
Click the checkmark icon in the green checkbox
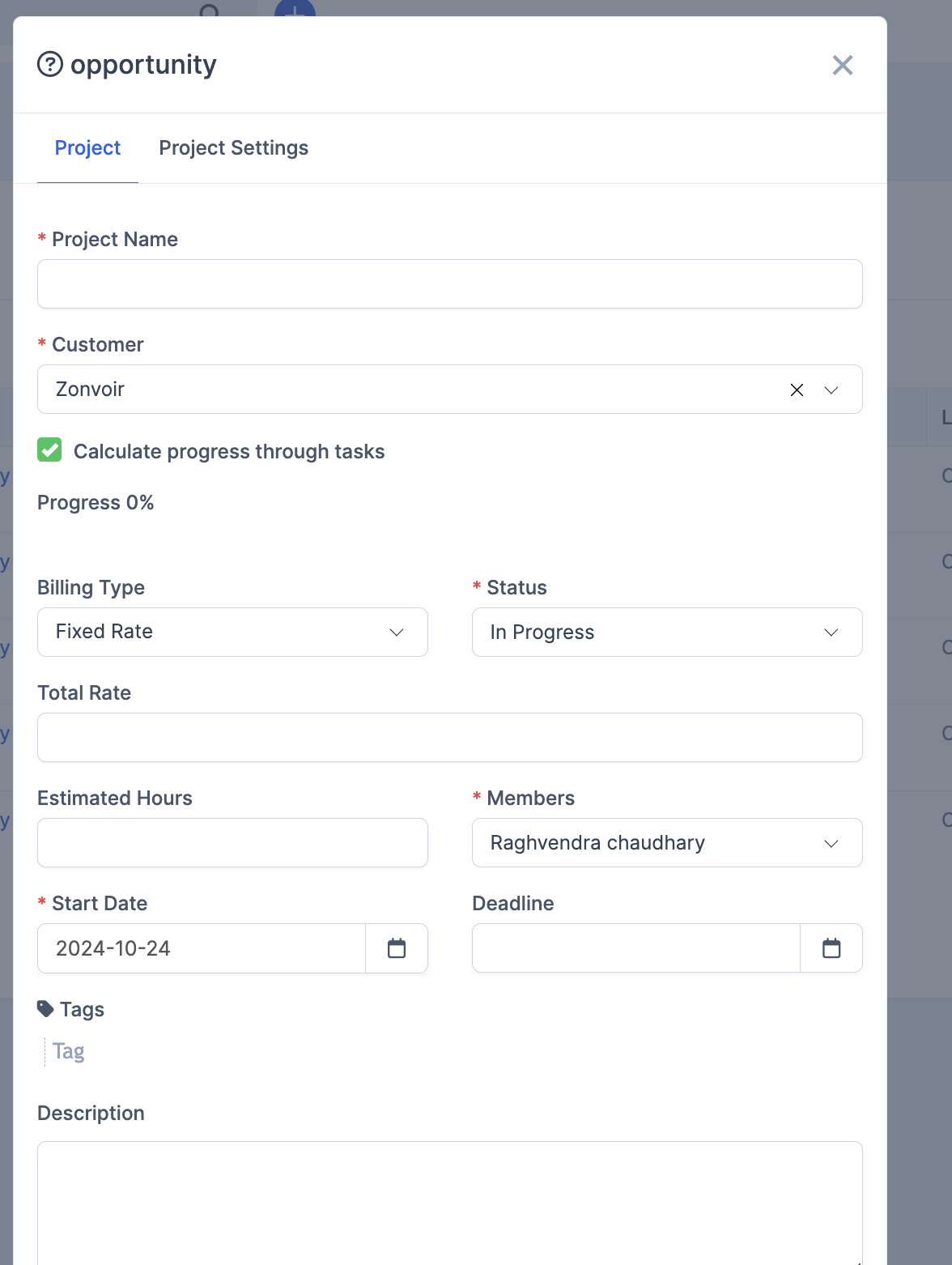[x=49, y=450]
